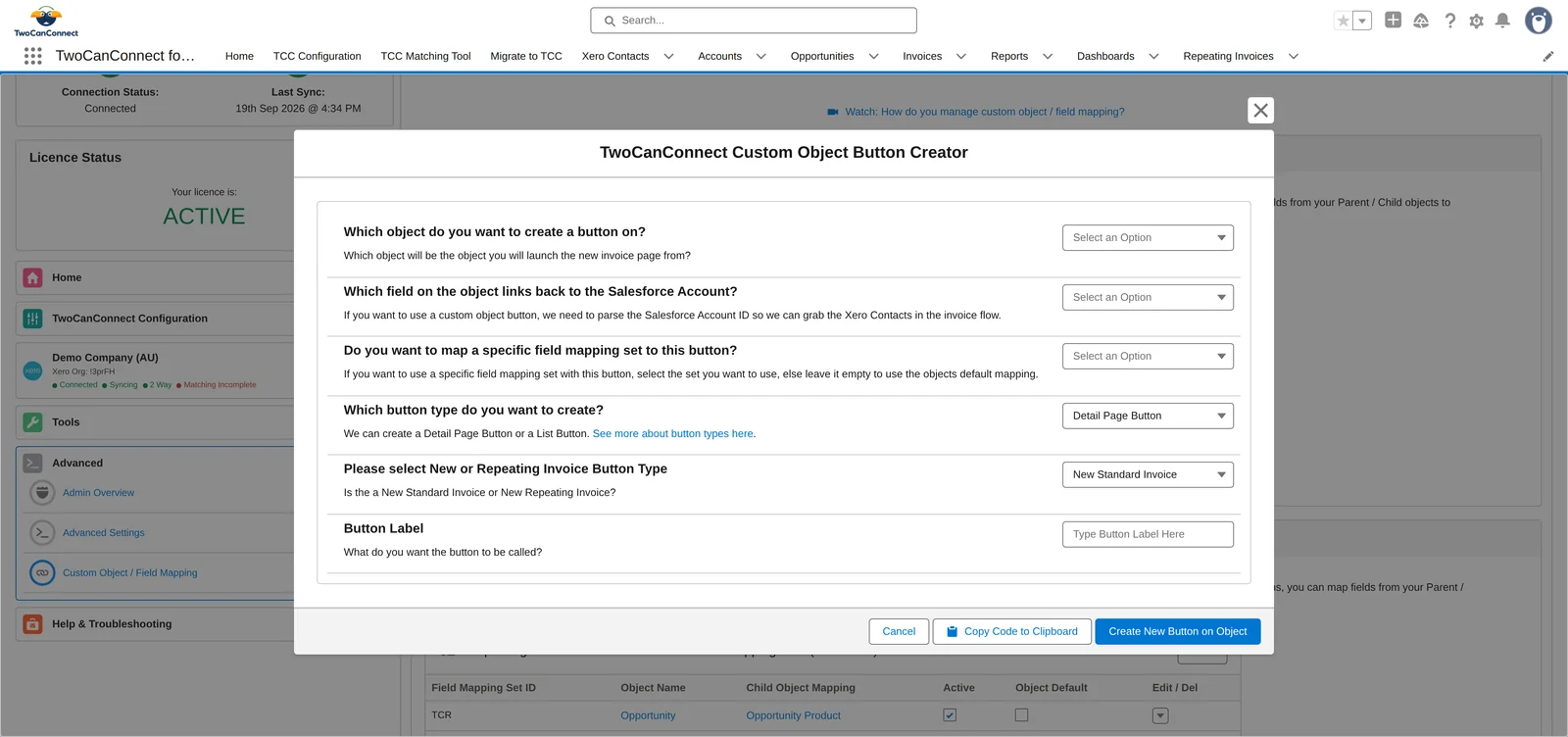The width and height of the screenshot is (1568, 737).
Task: Click Create New Button on Object
Action: (x=1178, y=632)
